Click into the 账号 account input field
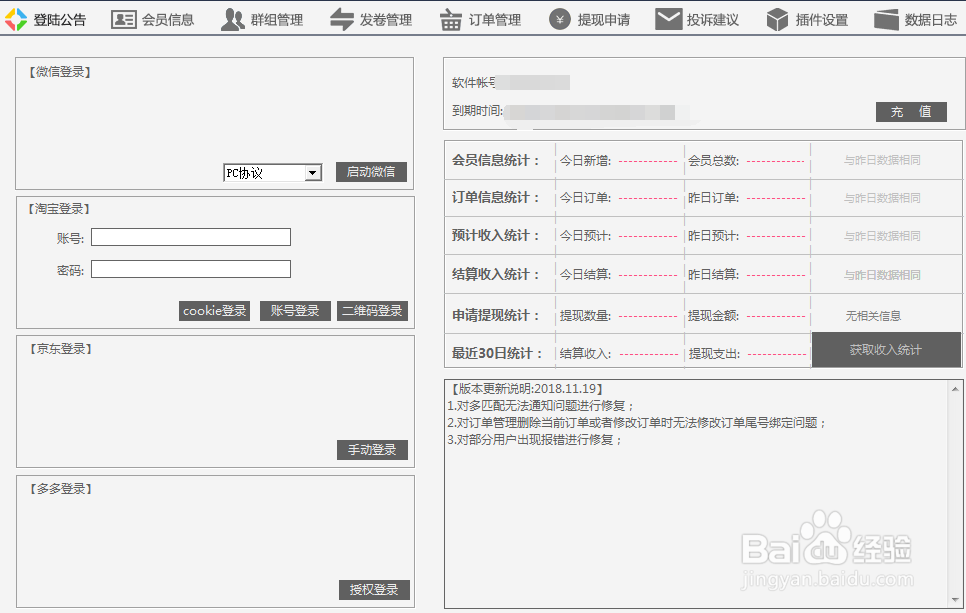This screenshot has width=966, height=613. point(190,236)
